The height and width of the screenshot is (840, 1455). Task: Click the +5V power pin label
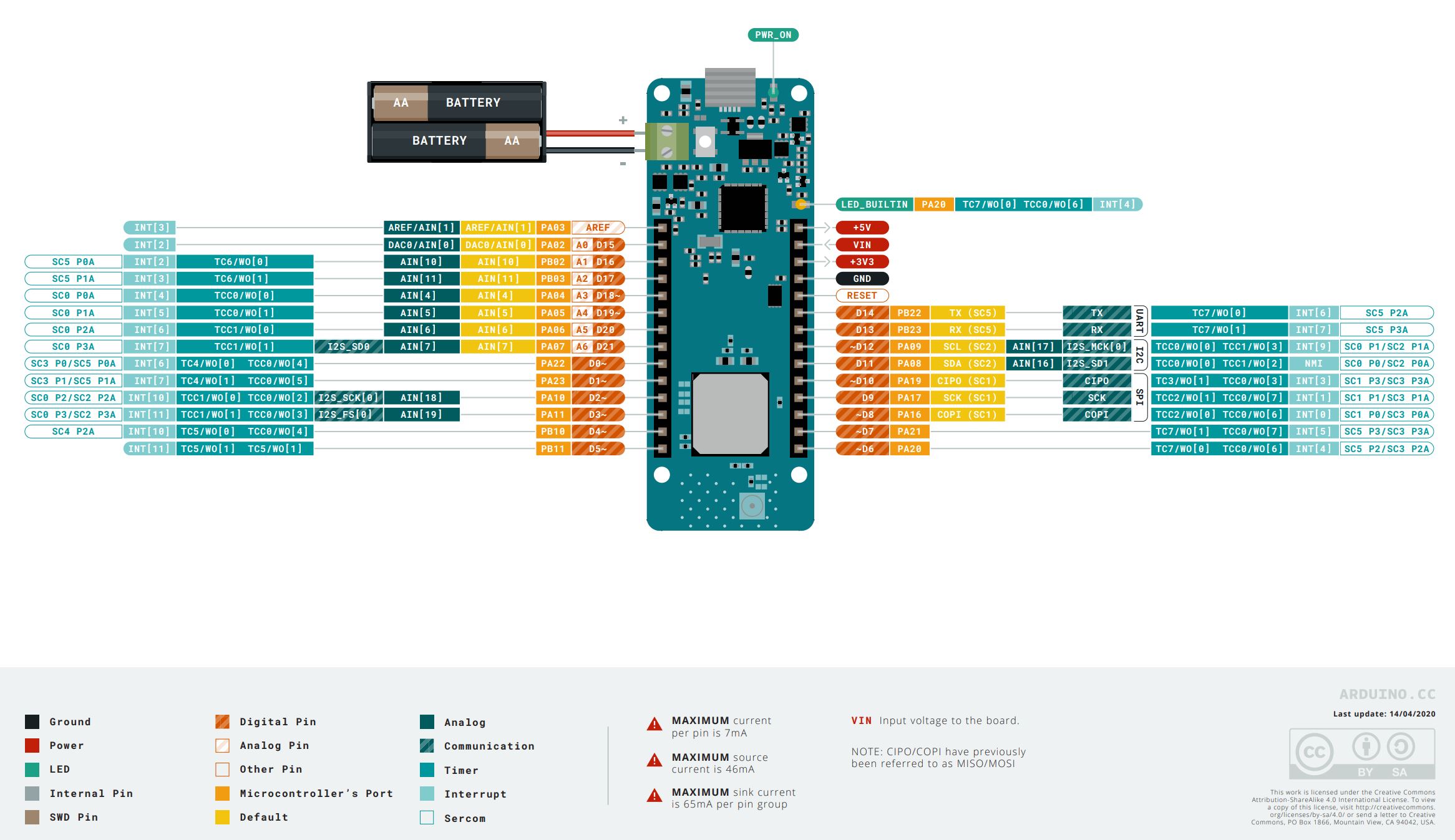click(862, 228)
